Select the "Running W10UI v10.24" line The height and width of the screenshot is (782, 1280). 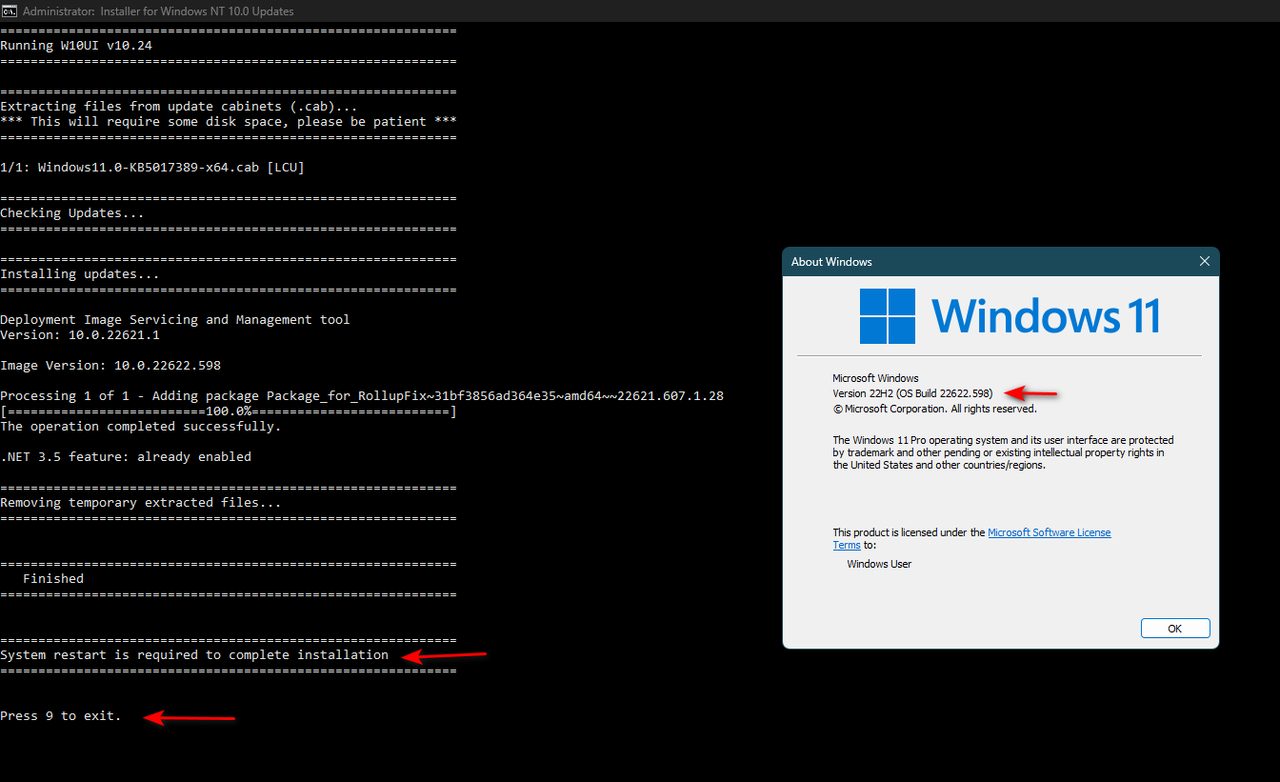76,45
